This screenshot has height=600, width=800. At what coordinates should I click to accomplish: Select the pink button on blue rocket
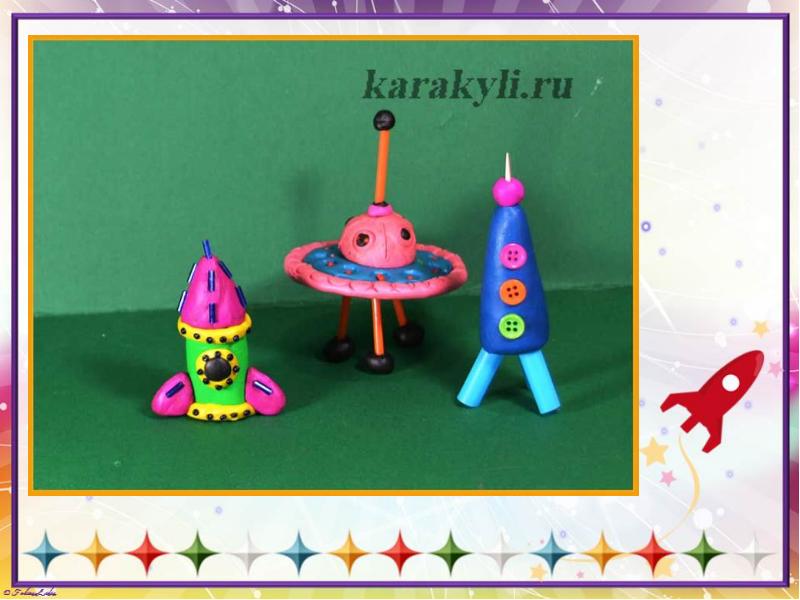click(513, 257)
